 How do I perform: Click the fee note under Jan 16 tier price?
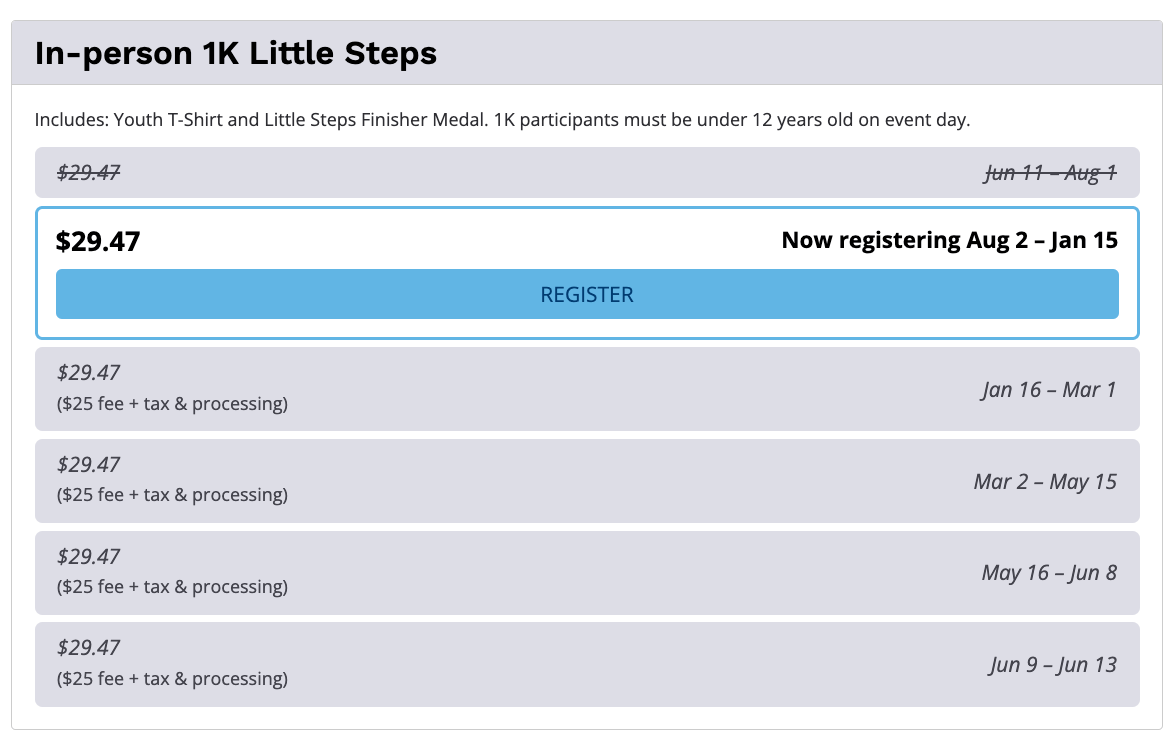[172, 404]
